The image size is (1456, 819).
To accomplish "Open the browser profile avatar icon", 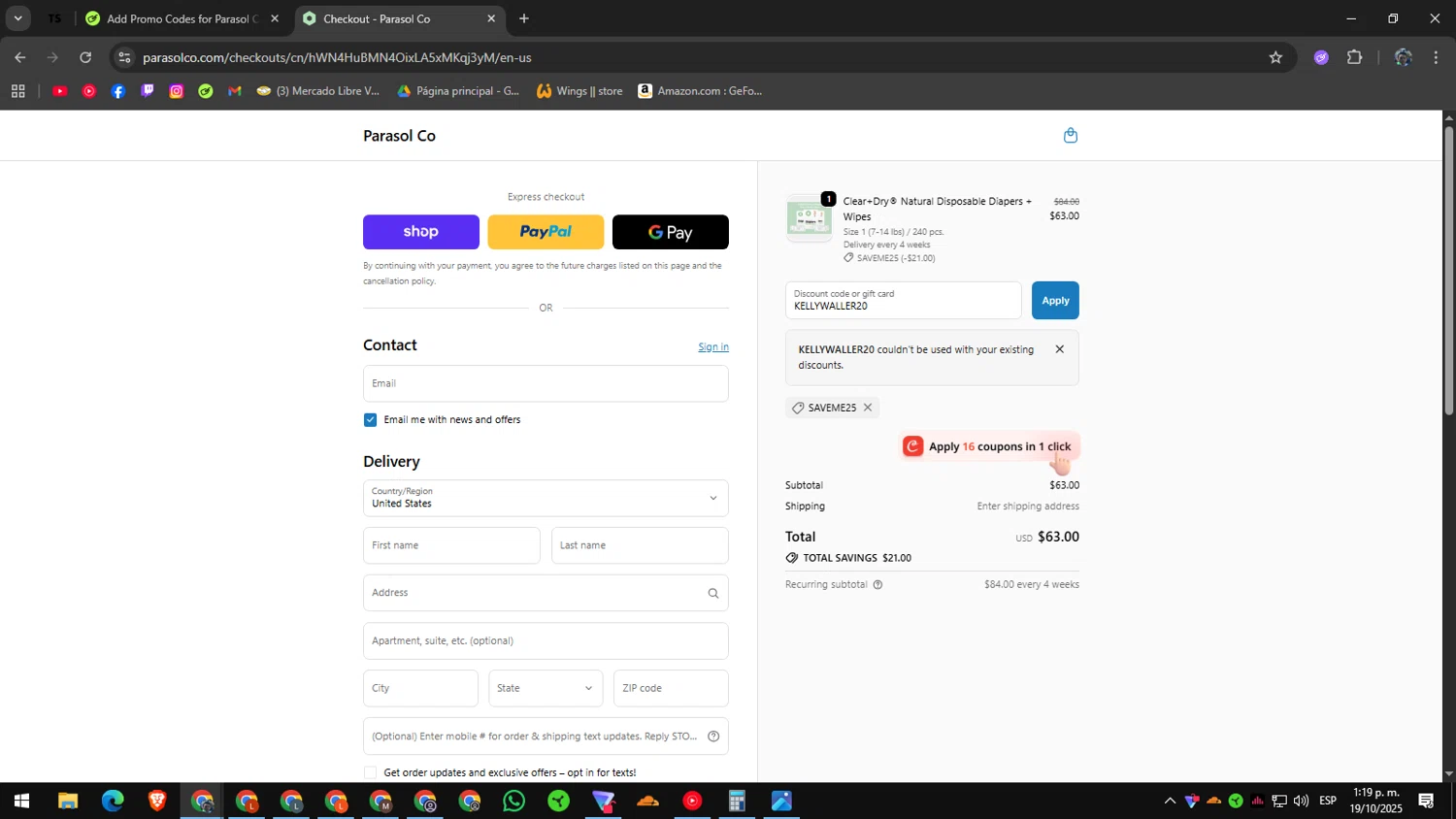I will tap(1403, 57).
